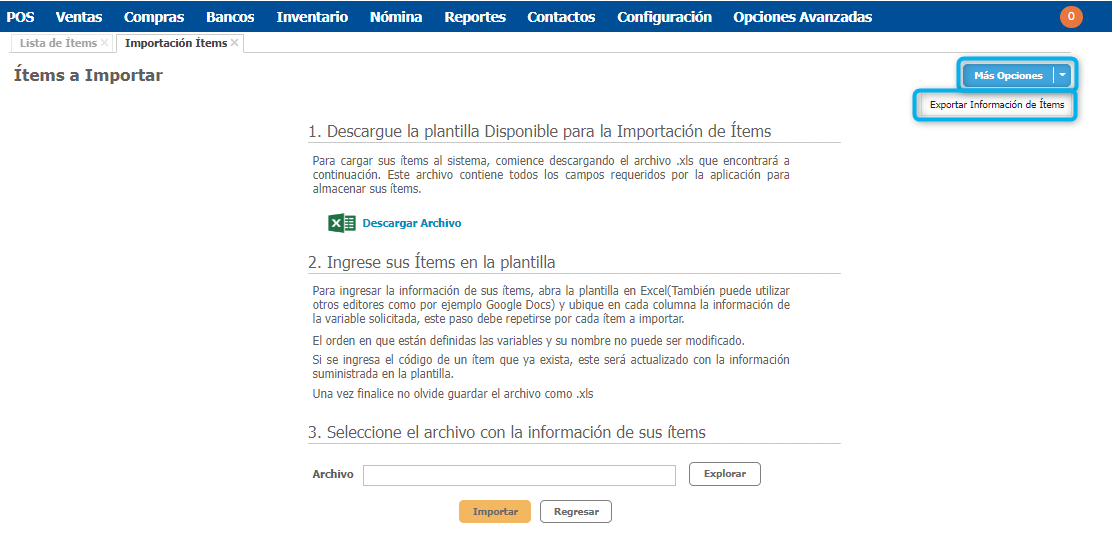Switch to the Lista de Ítems tab
Screen dimensions: 1112x546
coord(58,43)
